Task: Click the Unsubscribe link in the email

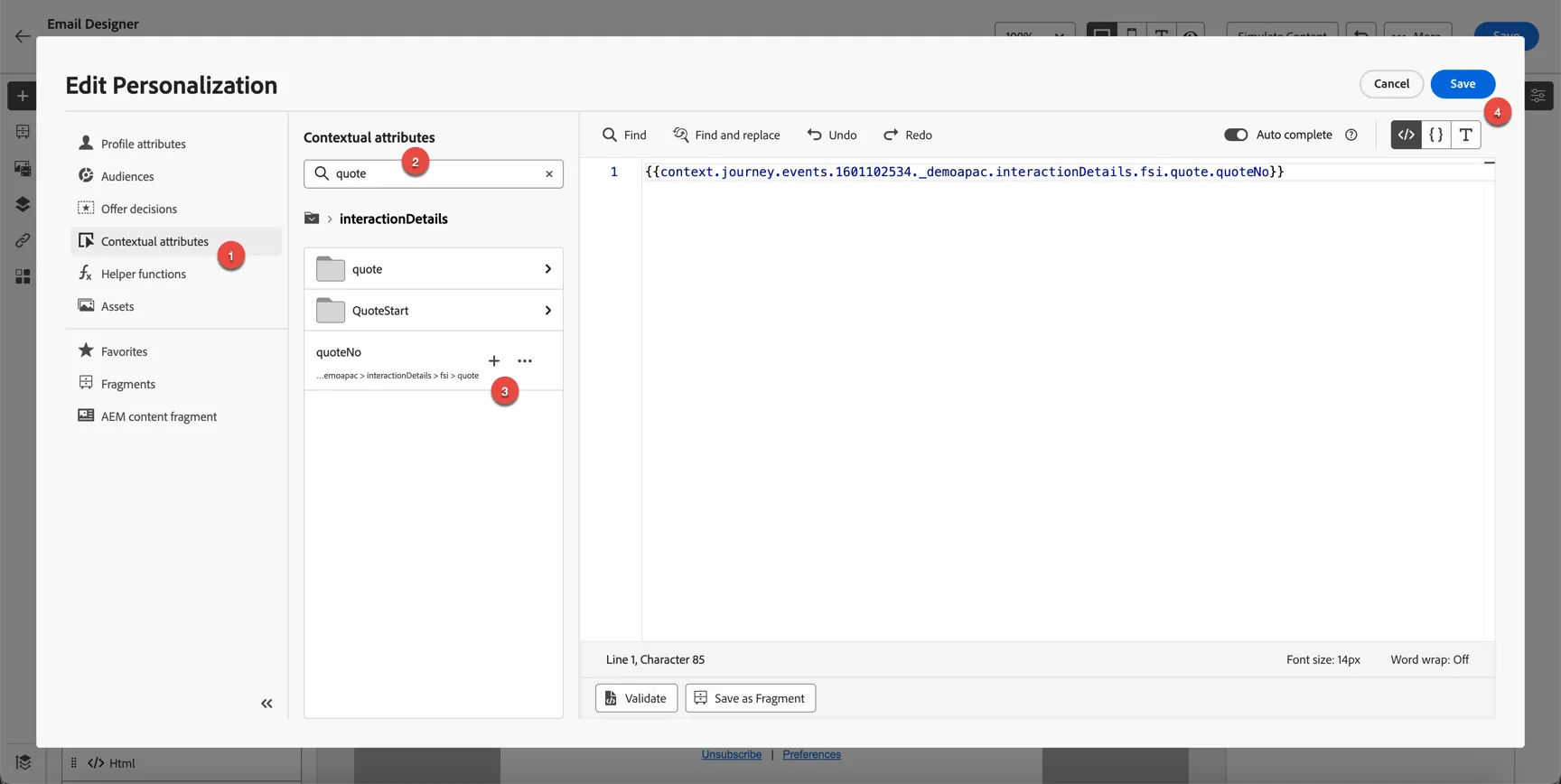Action: point(732,754)
